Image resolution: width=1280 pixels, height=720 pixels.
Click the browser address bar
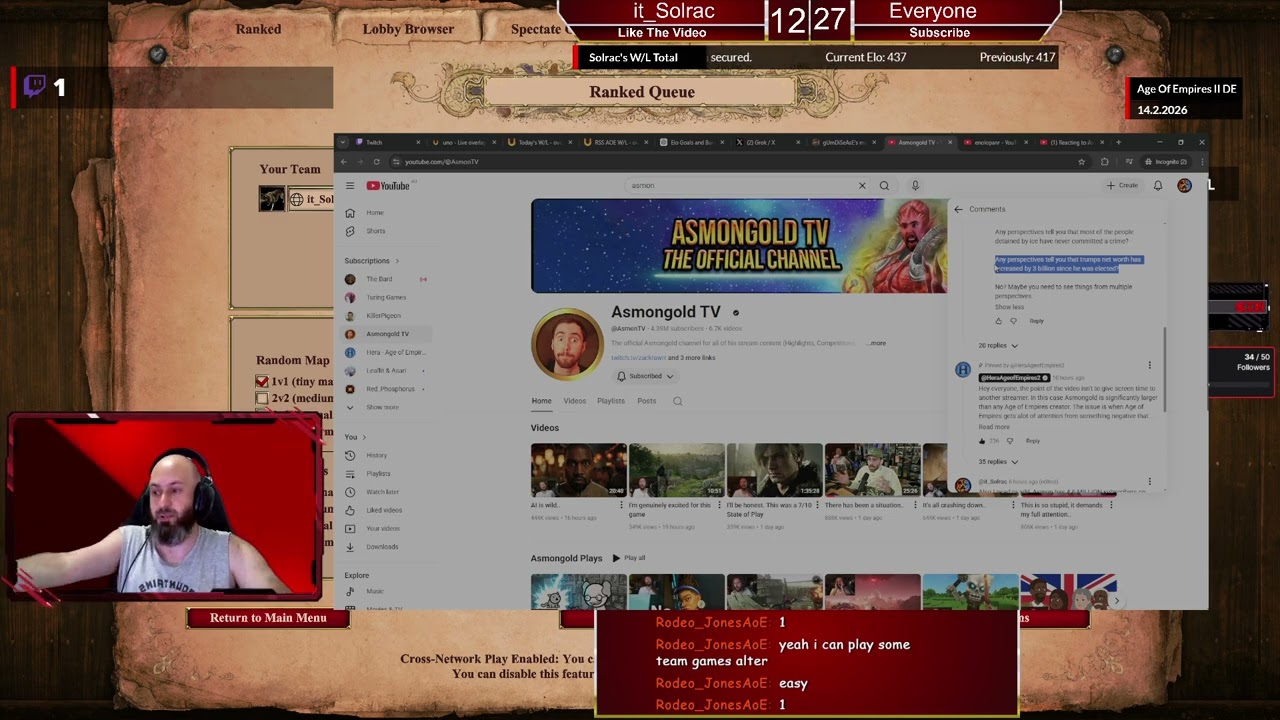[x=735, y=161]
